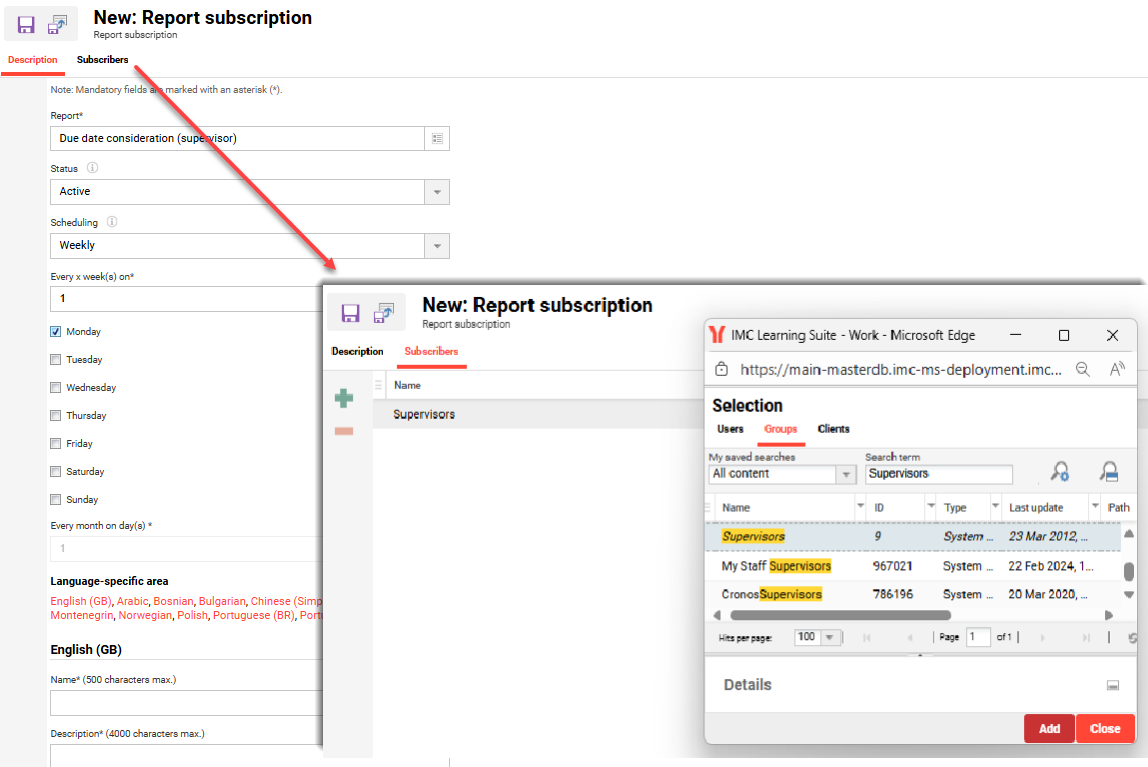
Task: Open the report selection list icon
Action: point(438,138)
